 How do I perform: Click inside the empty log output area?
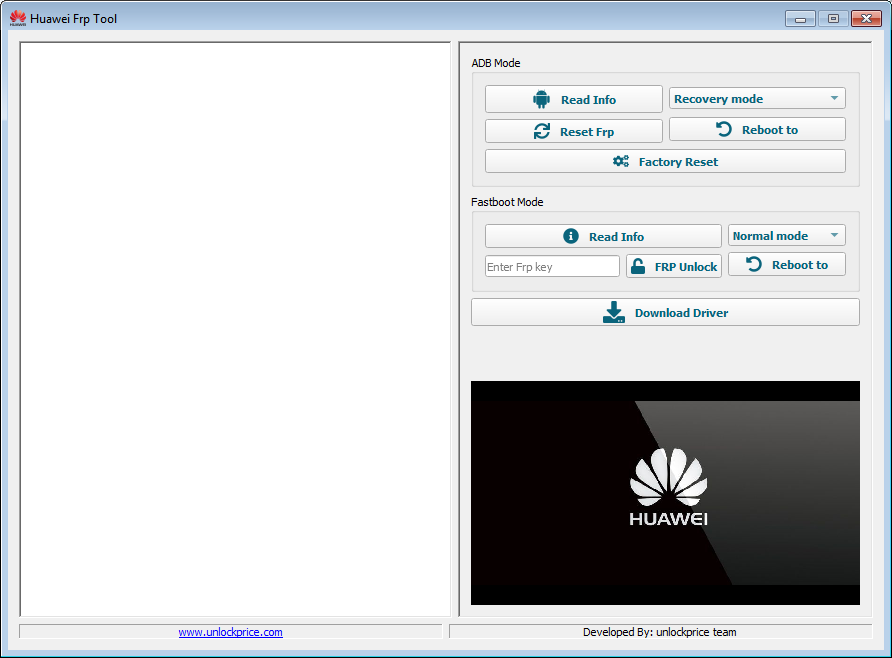pyautogui.click(x=235, y=329)
